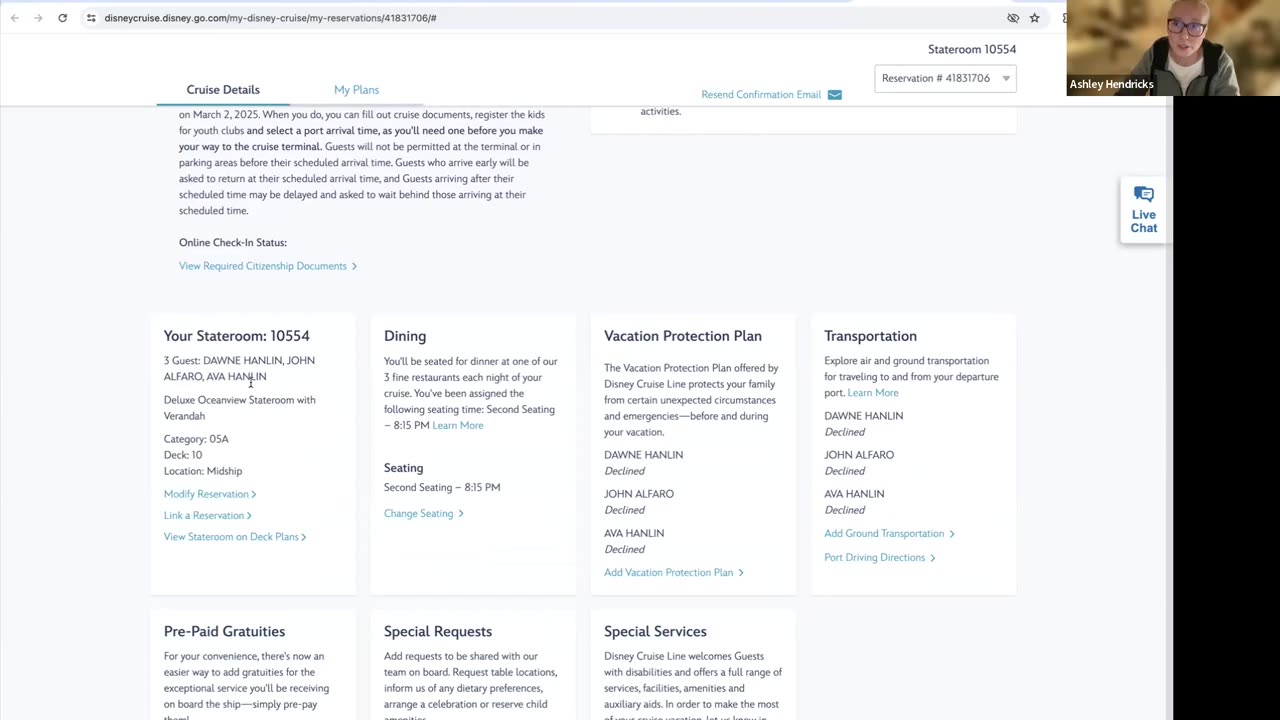Open the Reservation # 41831706 dropdown

click(x=945, y=78)
